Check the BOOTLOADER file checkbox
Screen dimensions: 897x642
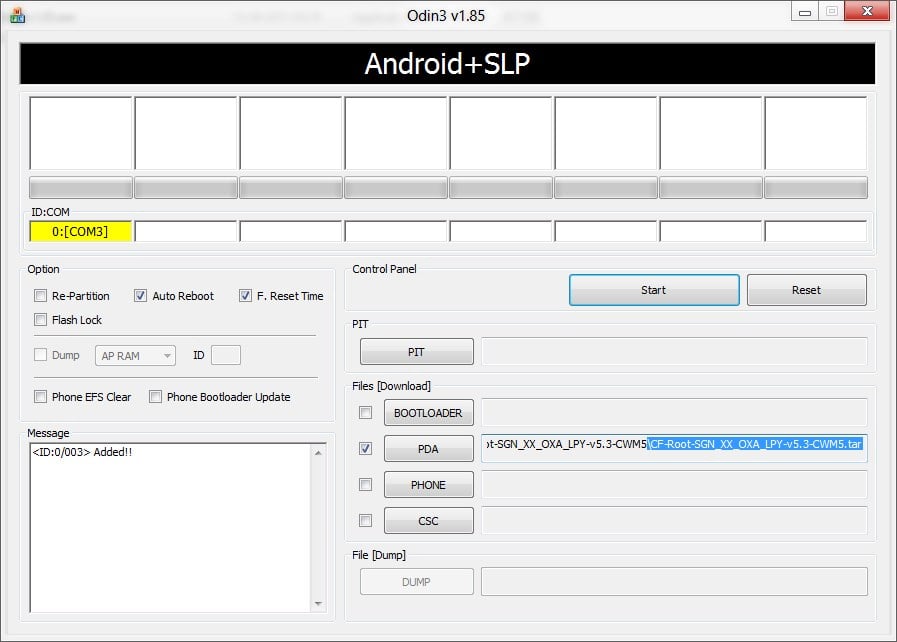[365, 412]
